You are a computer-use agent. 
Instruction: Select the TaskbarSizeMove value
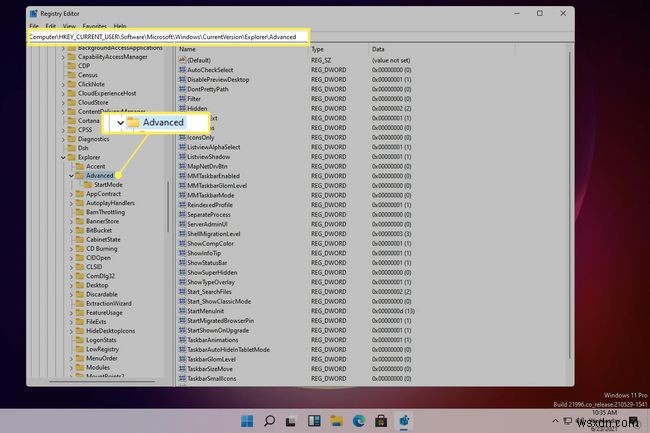(210, 369)
